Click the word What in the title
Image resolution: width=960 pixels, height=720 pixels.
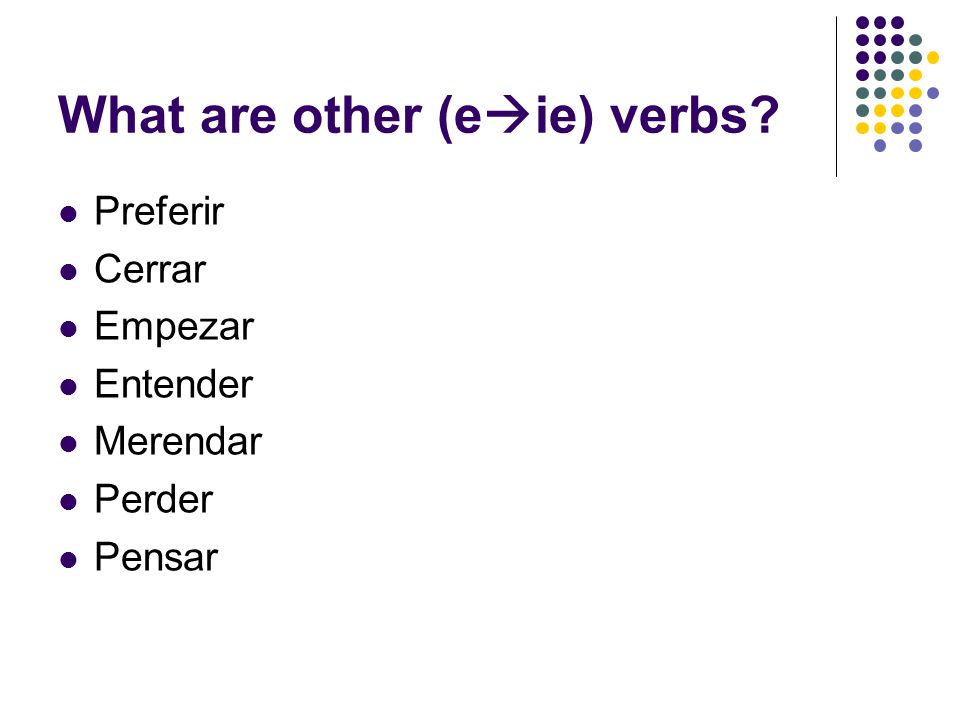coord(121,114)
